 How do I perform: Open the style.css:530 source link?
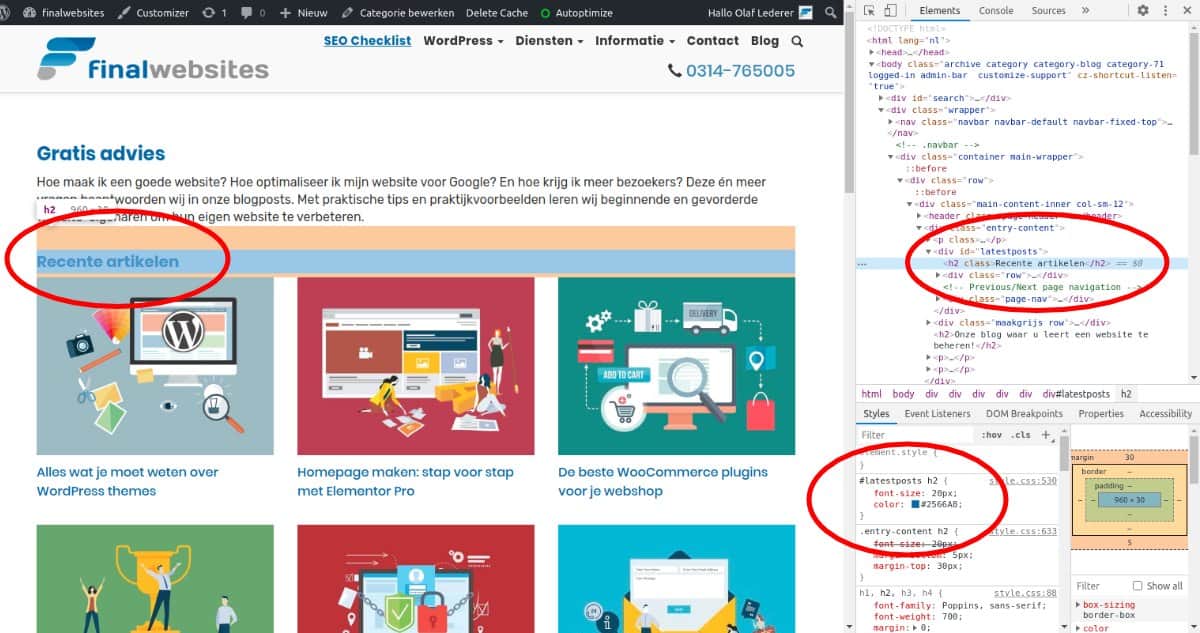[x=1022, y=481]
